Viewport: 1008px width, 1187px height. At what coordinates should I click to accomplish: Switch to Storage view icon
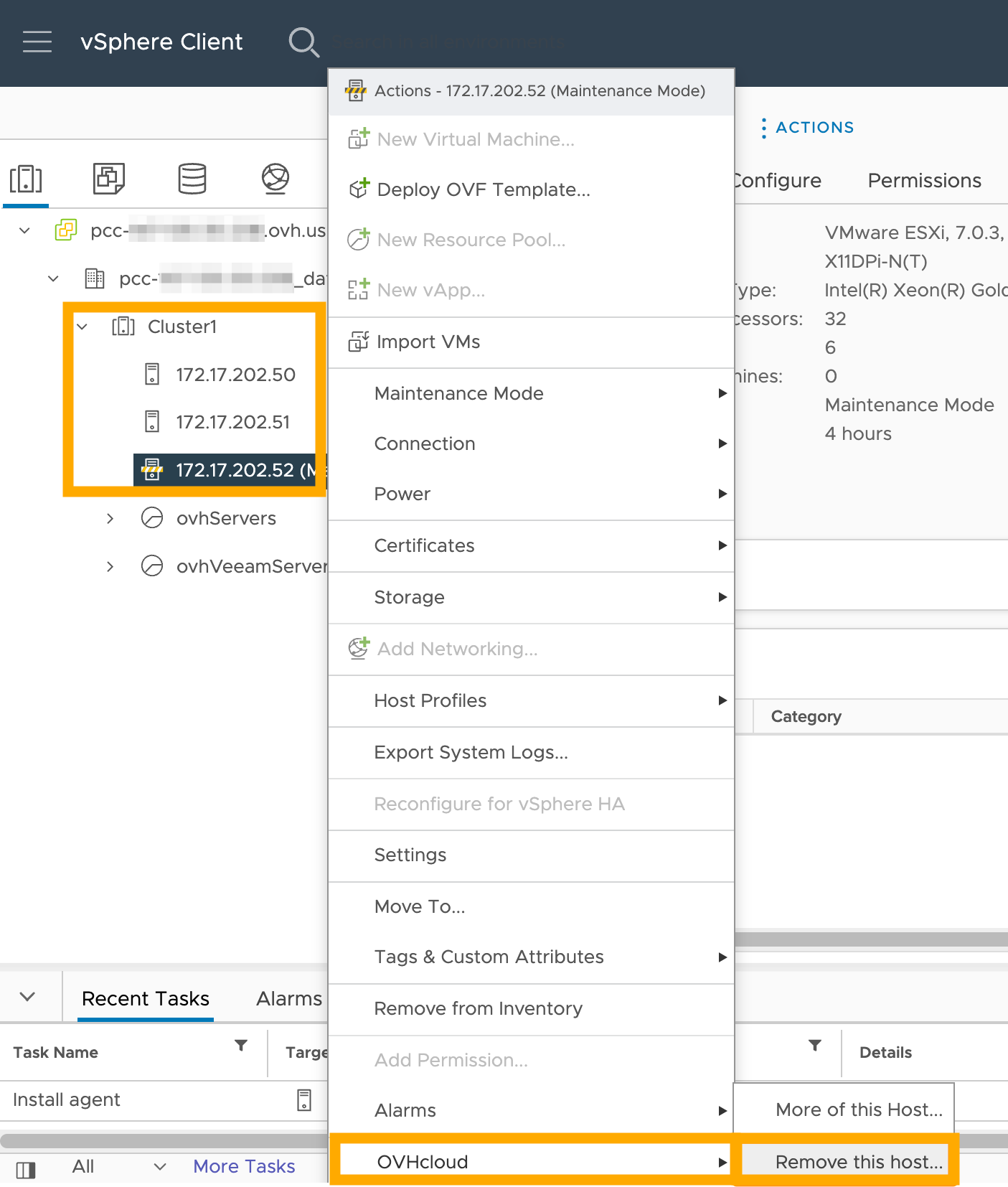tap(192, 179)
